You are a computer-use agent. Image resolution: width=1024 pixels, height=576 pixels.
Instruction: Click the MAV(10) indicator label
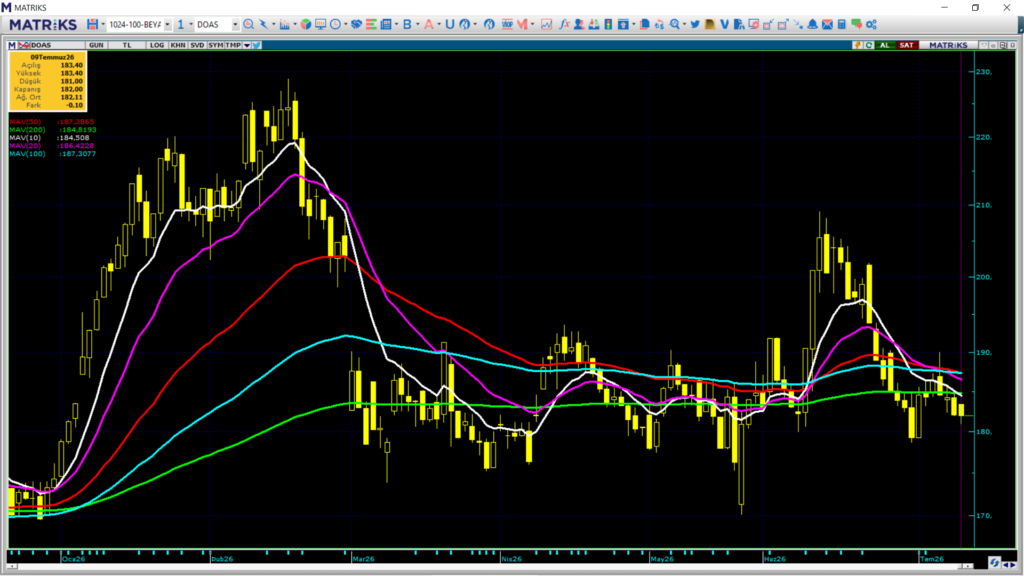(25, 138)
